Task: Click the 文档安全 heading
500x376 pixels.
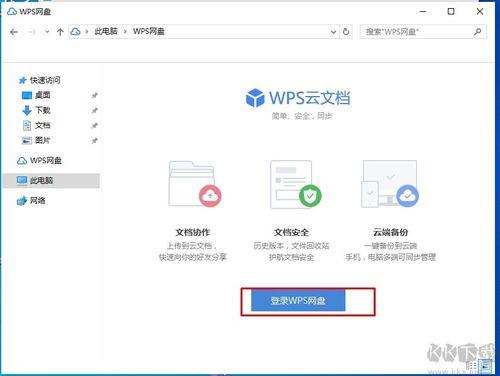Action: pos(291,232)
